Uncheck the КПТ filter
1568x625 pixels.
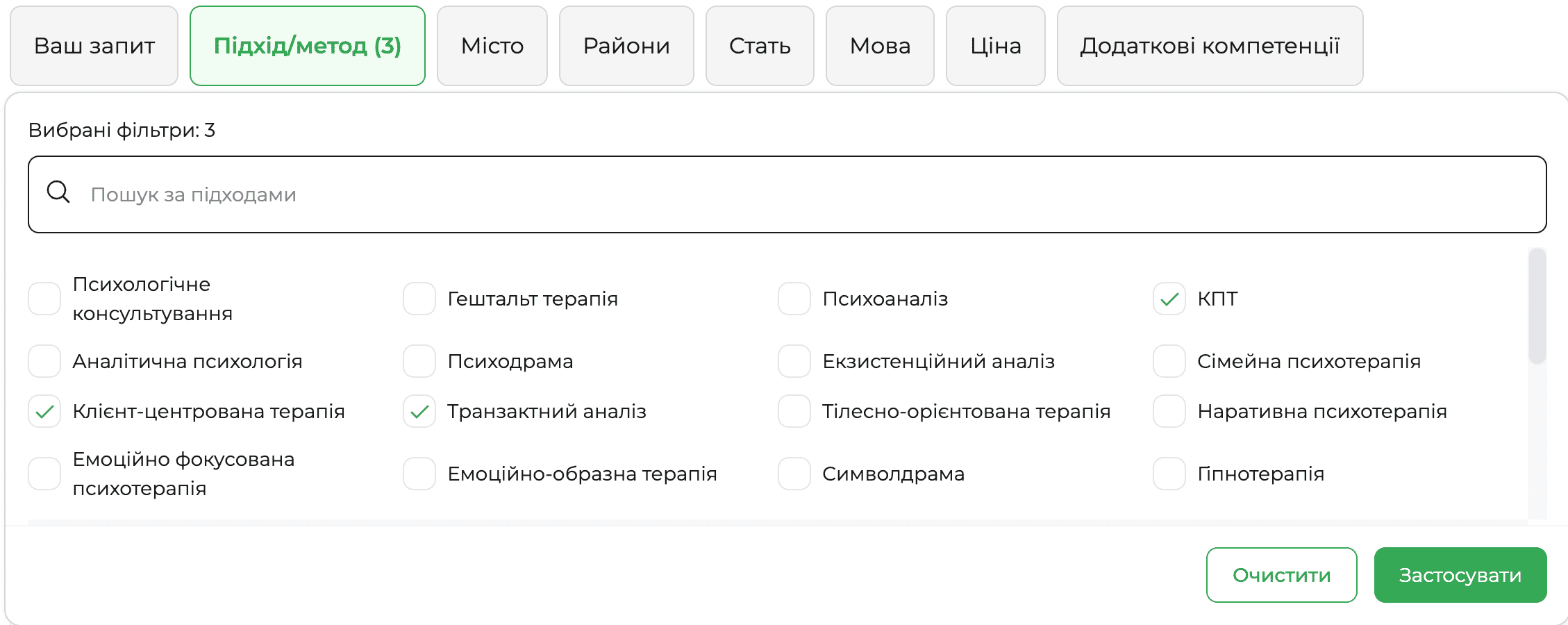coord(1168,299)
